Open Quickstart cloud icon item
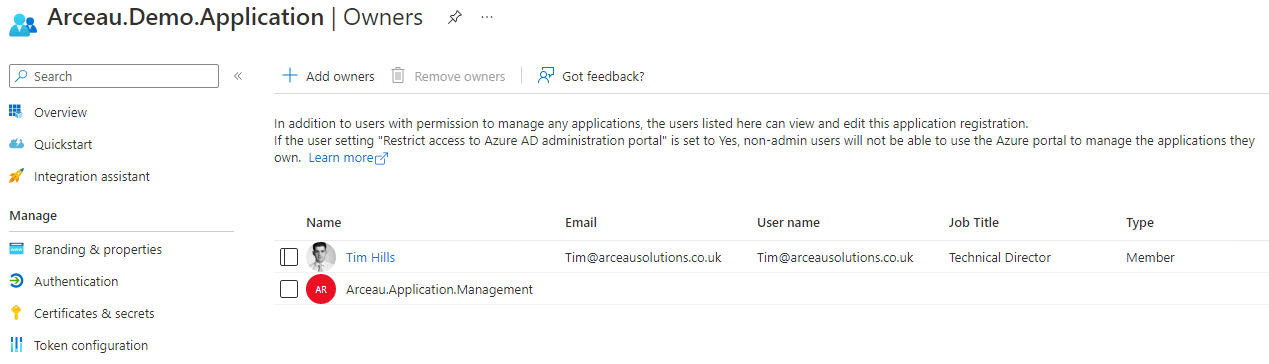The width and height of the screenshot is (1269, 364). click(x=16, y=144)
